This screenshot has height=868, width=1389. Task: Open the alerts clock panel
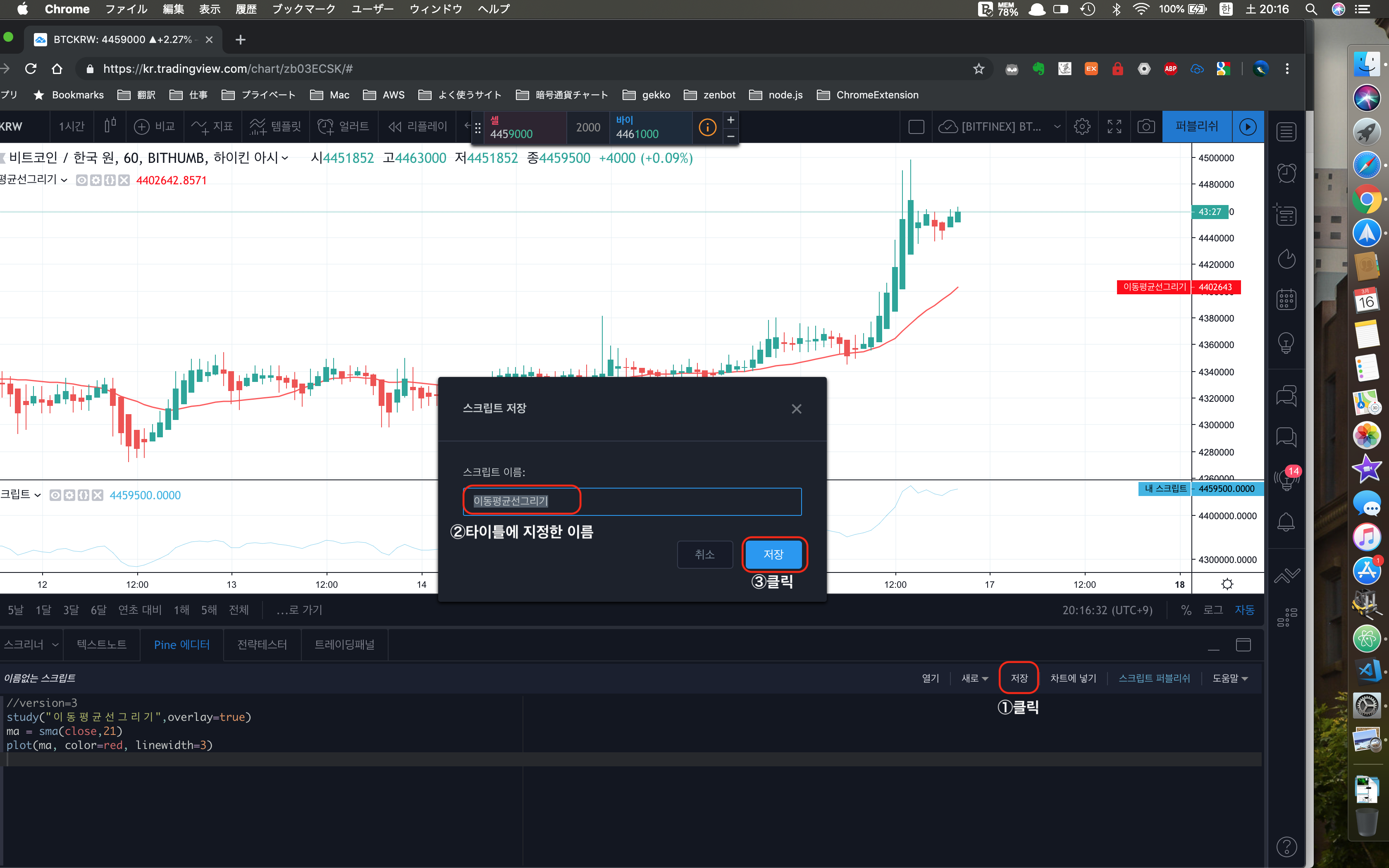[x=1286, y=173]
